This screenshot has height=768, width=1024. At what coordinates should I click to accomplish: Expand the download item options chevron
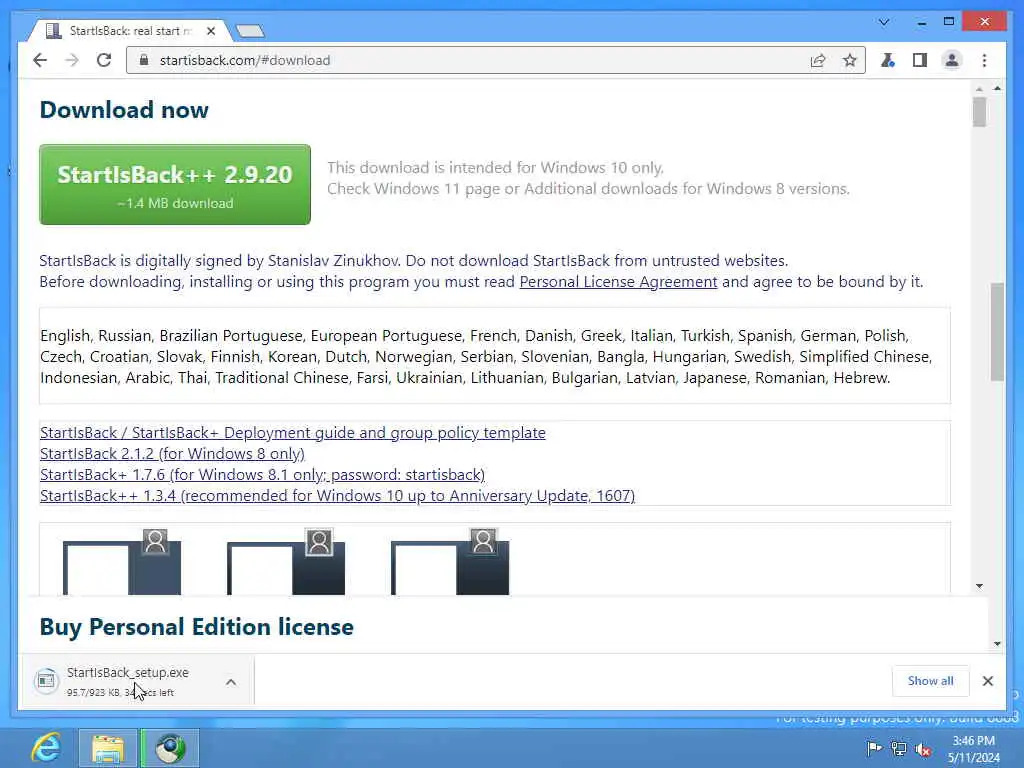click(x=231, y=682)
